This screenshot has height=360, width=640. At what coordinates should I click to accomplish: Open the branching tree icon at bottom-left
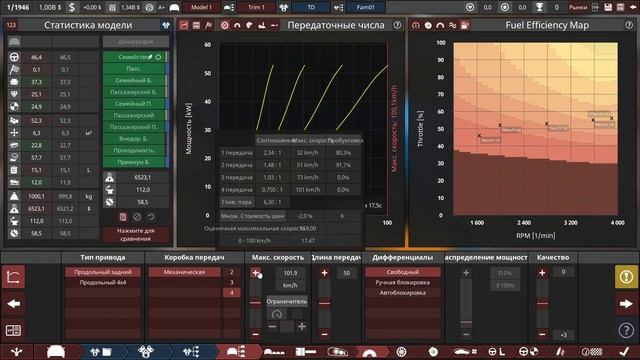point(16,351)
